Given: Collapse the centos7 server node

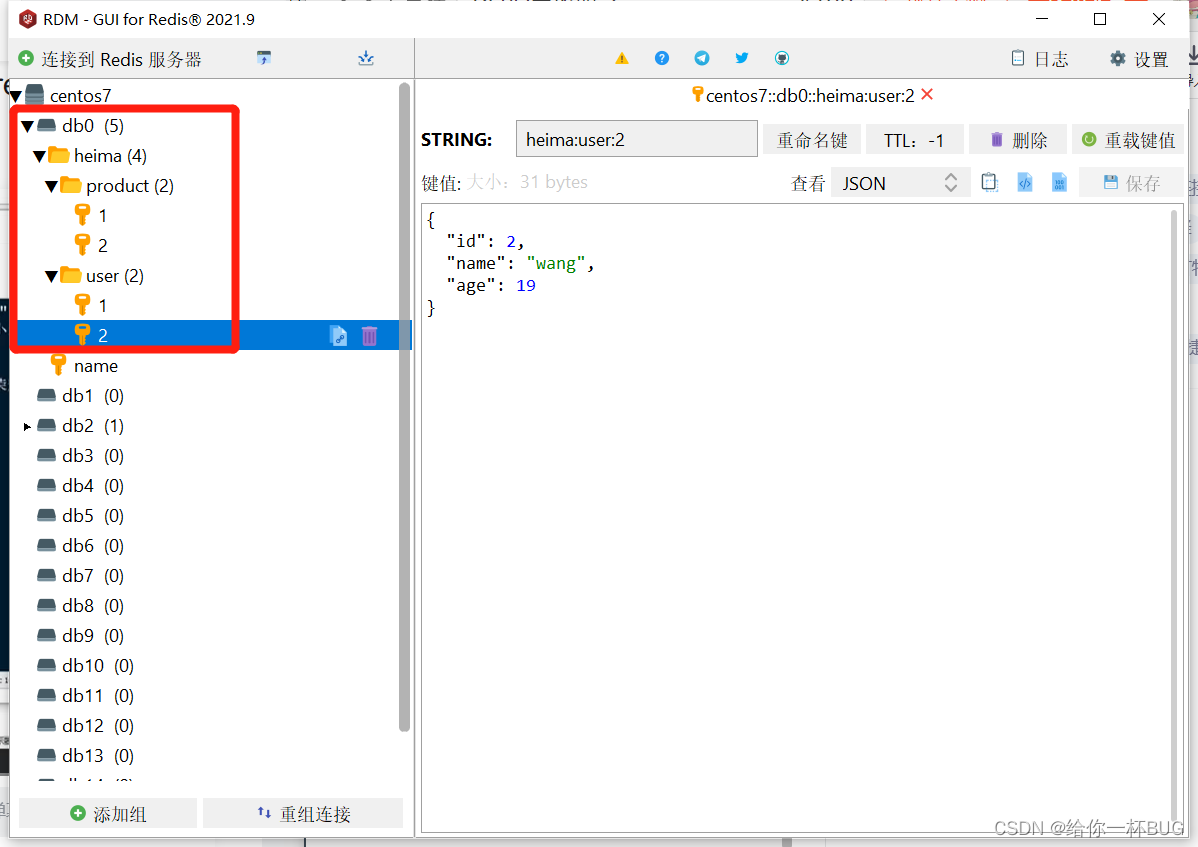Looking at the screenshot, I should tap(16, 96).
